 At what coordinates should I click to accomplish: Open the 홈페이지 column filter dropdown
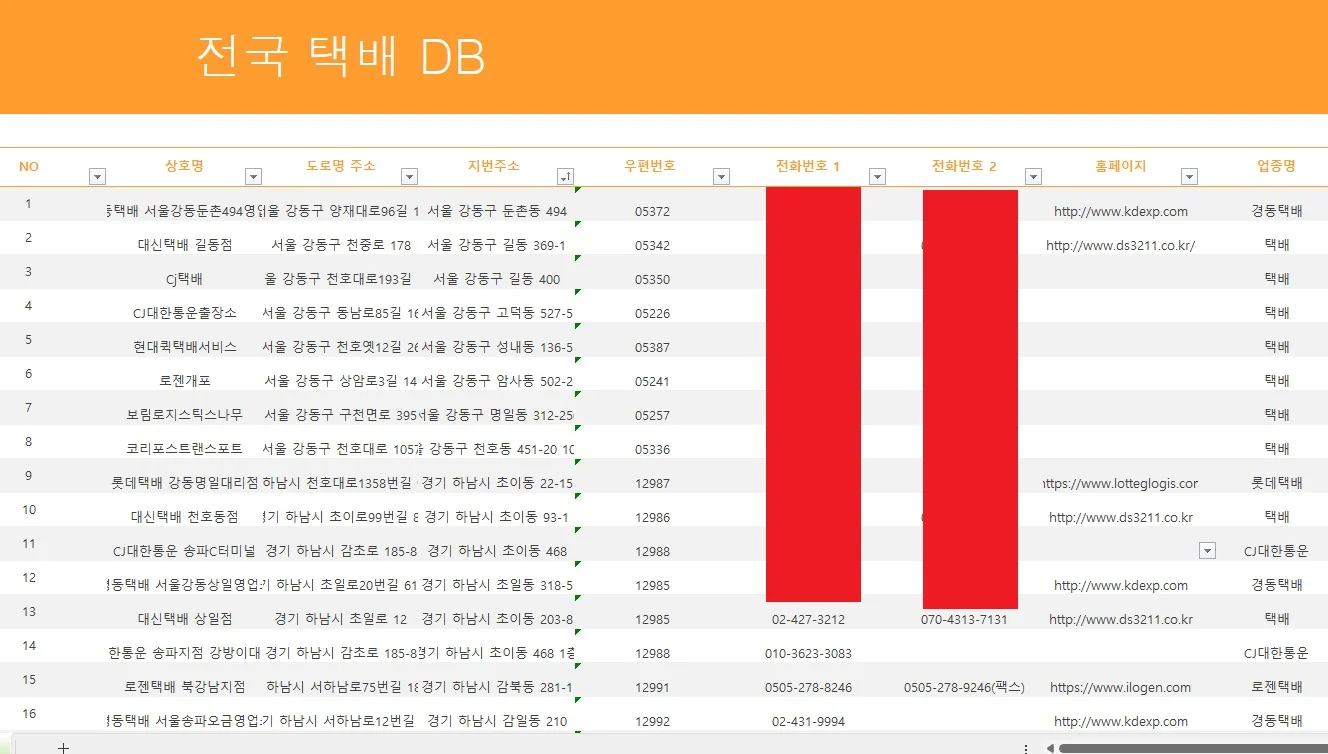click(x=1189, y=177)
